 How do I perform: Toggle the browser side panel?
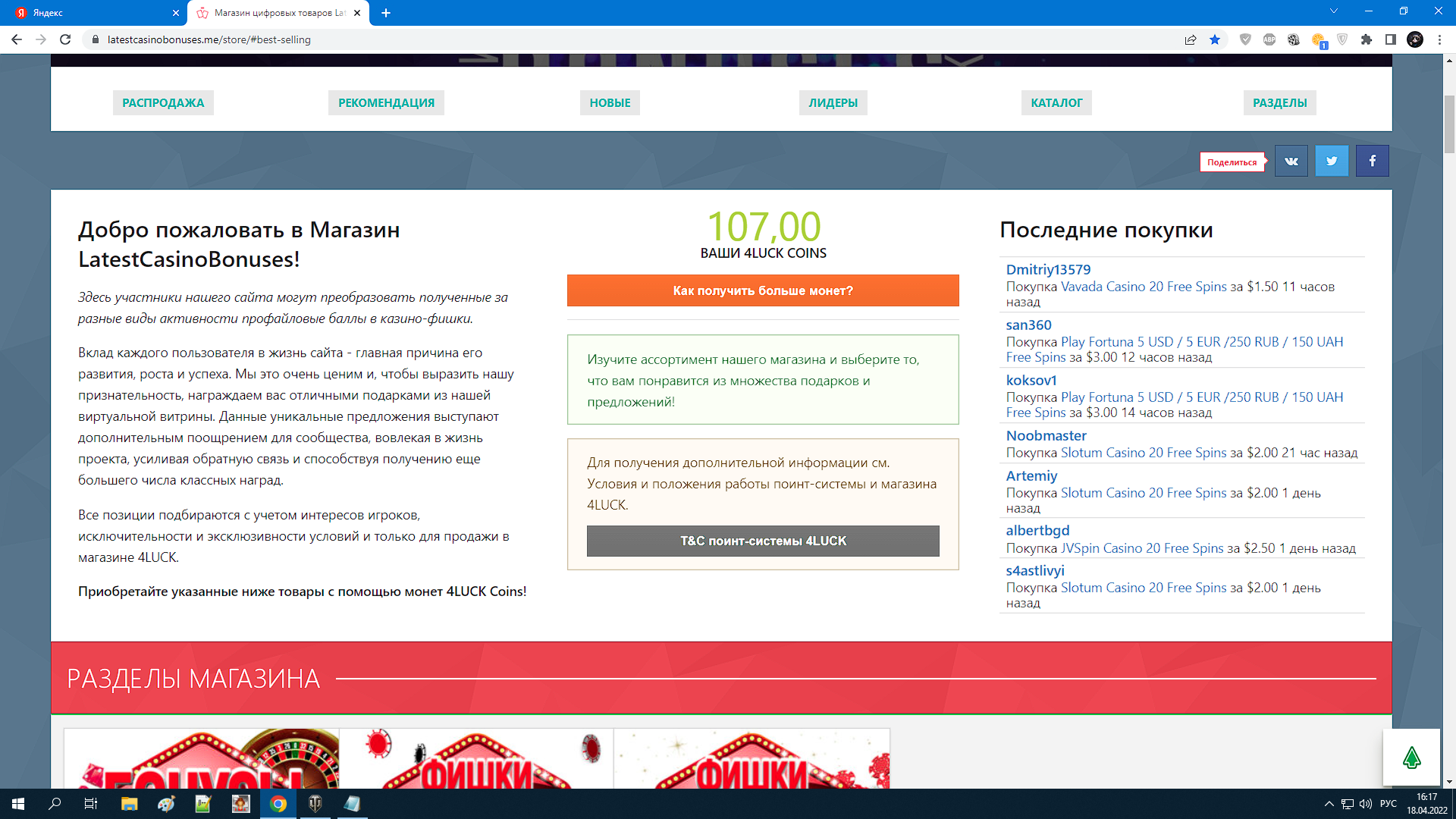(x=1391, y=39)
